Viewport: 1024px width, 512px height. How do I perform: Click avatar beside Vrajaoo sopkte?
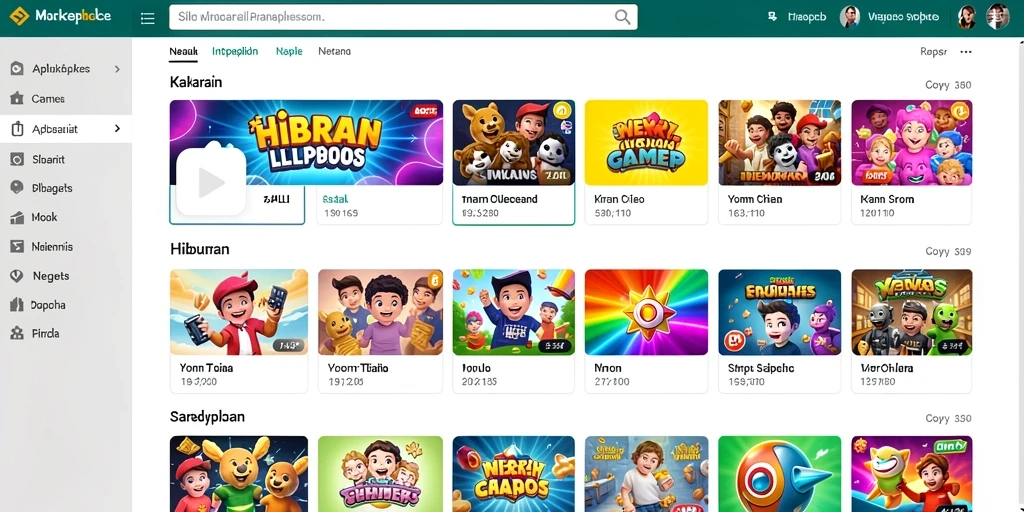coord(850,17)
